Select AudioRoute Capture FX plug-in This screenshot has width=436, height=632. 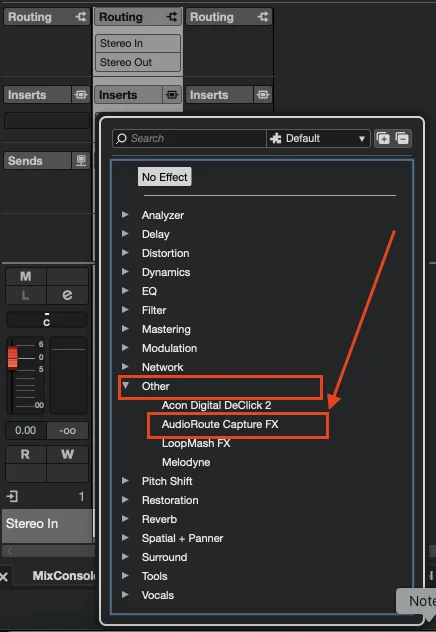pyautogui.click(x=220, y=424)
